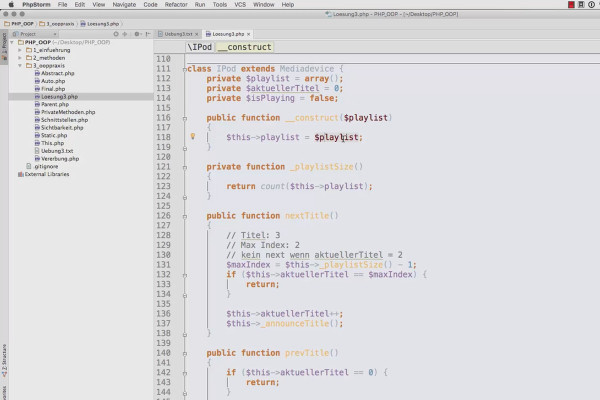This screenshot has height=400, width=600.
Task: Select Loesung3.php in project tree
Action: point(59,96)
